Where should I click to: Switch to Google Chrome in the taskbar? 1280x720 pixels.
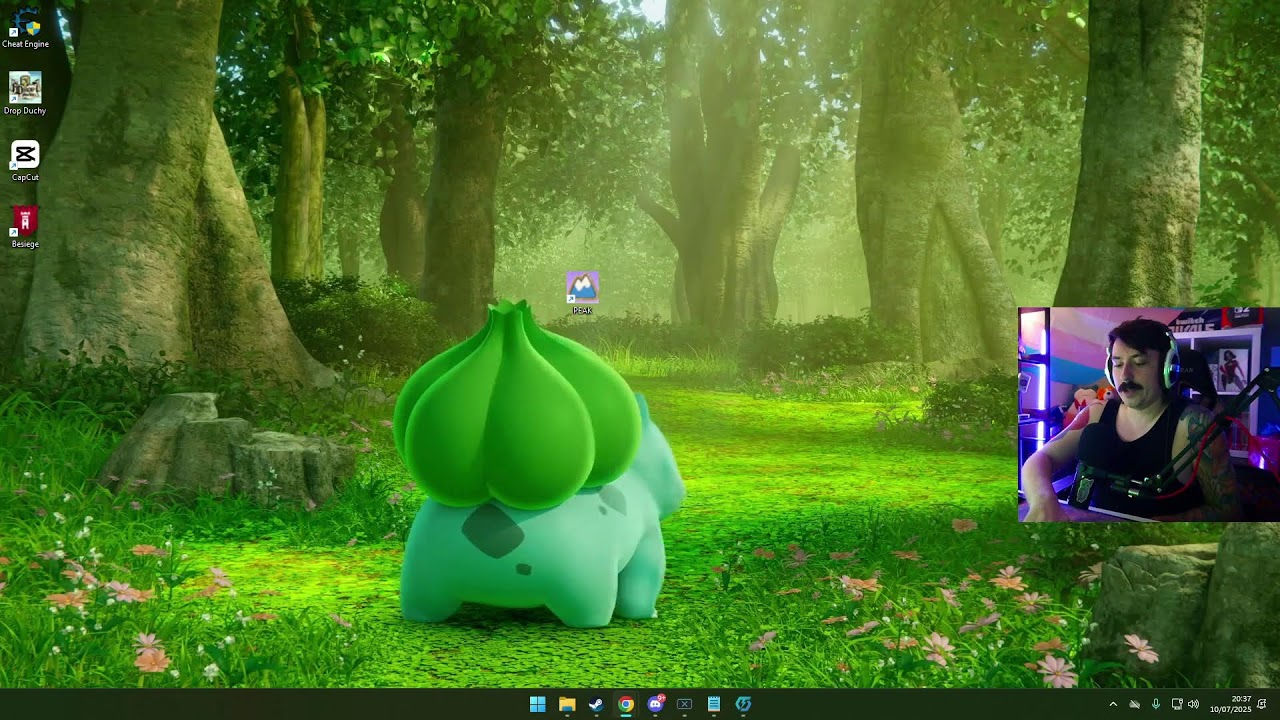(x=625, y=704)
